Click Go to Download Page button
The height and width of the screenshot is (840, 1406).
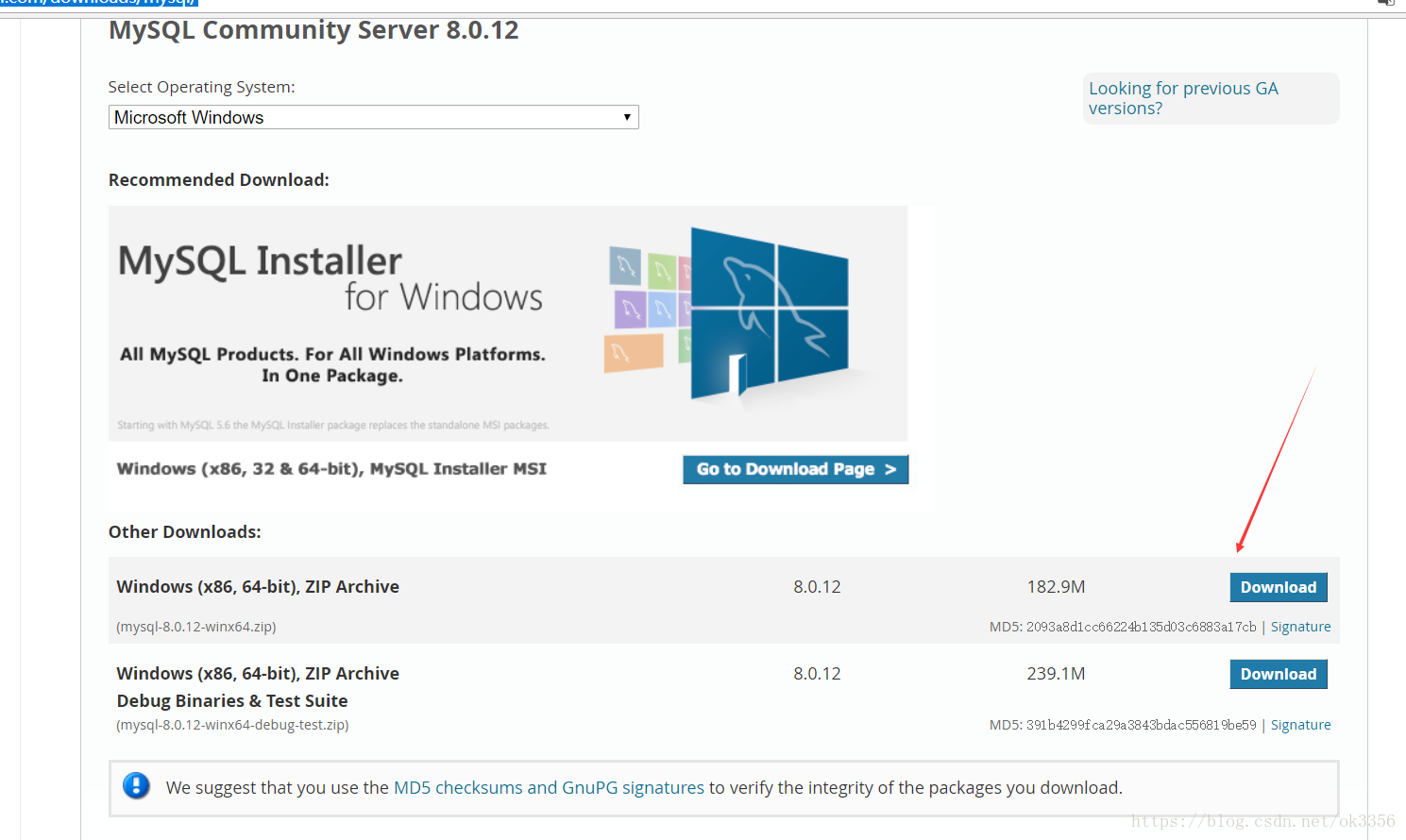coord(795,469)
